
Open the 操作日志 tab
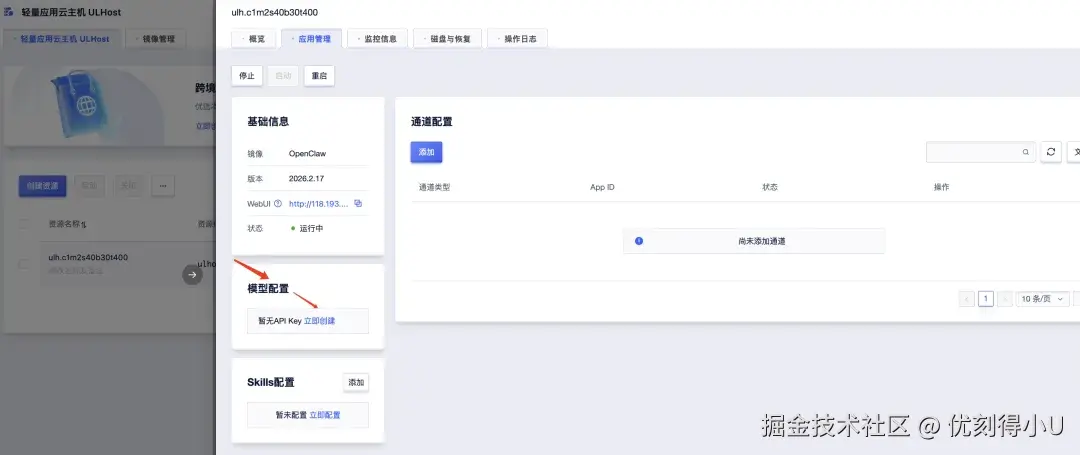click(517, 39)
